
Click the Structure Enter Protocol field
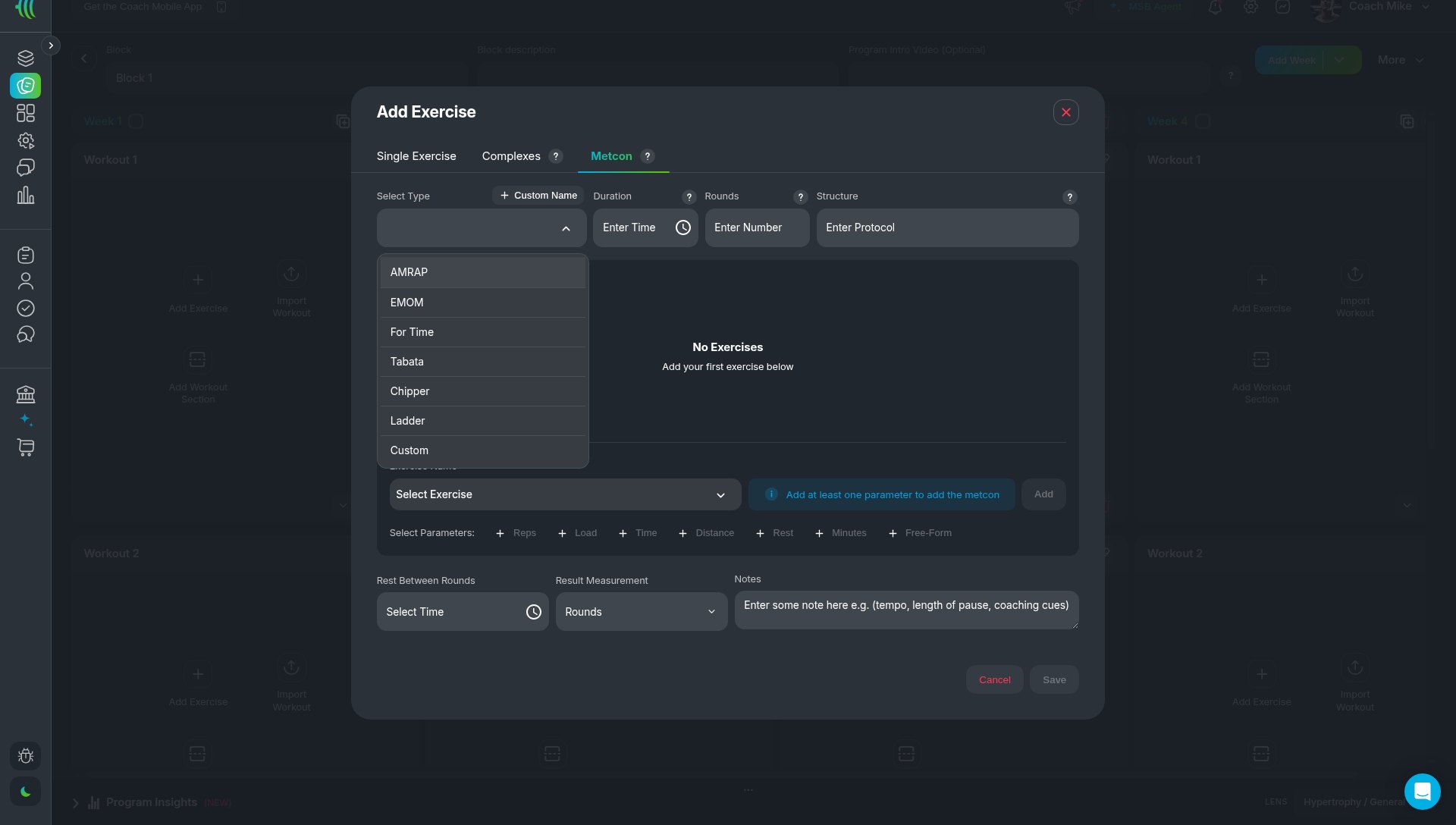click(947, 228)
